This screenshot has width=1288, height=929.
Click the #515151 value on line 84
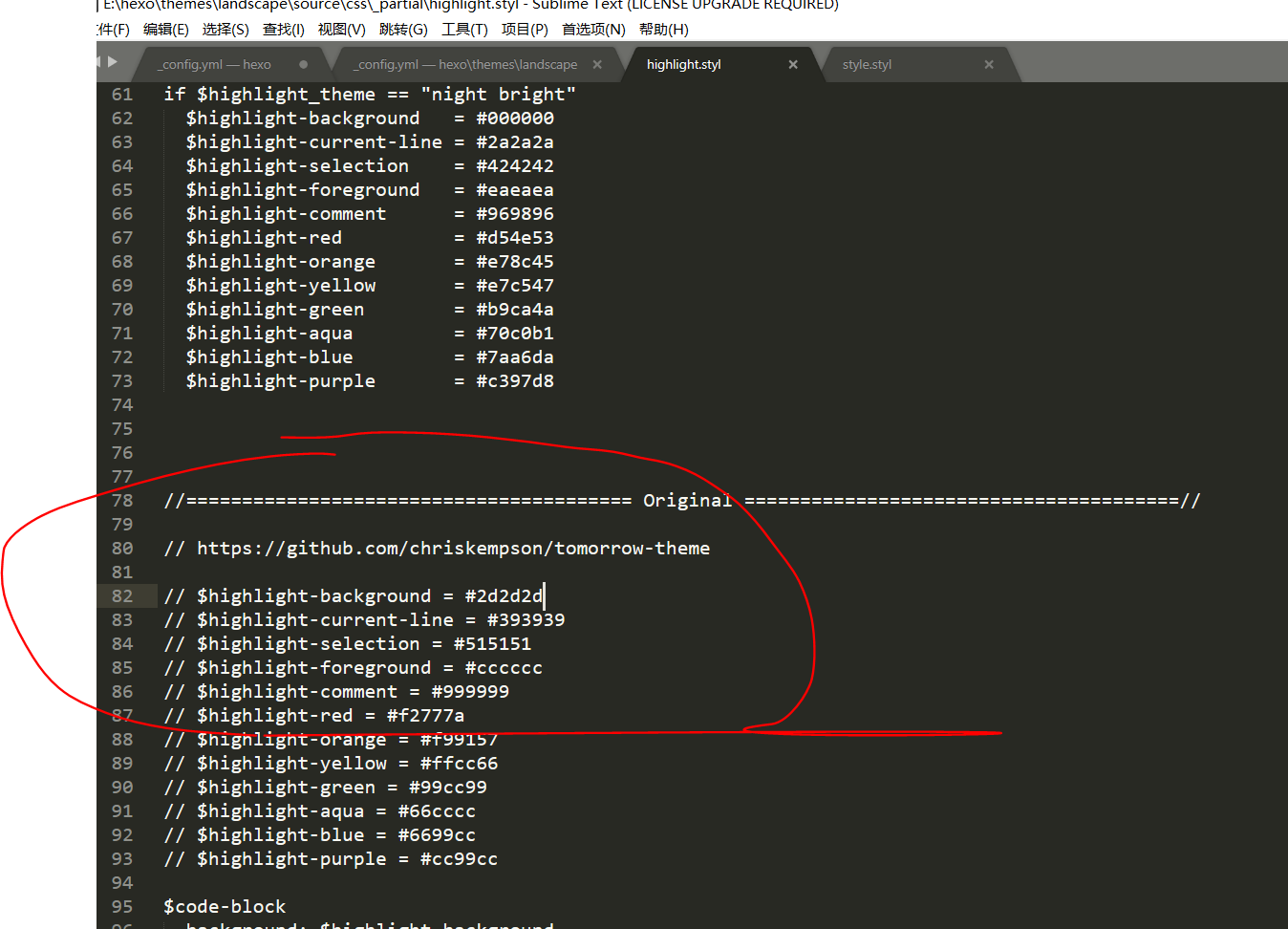493,644
